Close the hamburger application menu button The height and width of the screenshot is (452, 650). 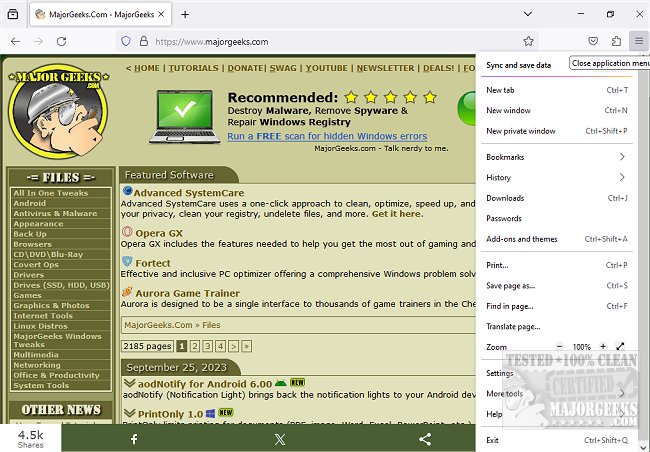point(638,41)
